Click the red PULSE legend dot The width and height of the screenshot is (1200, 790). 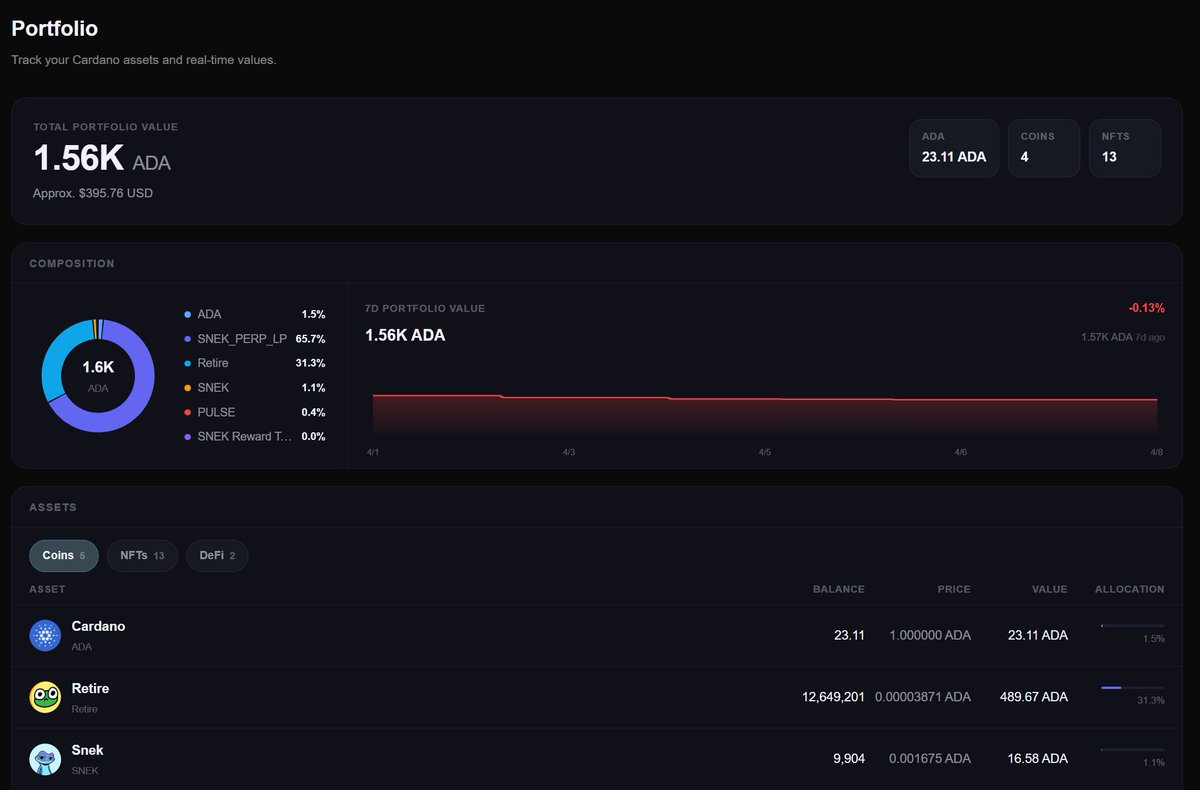click(188, 412)
